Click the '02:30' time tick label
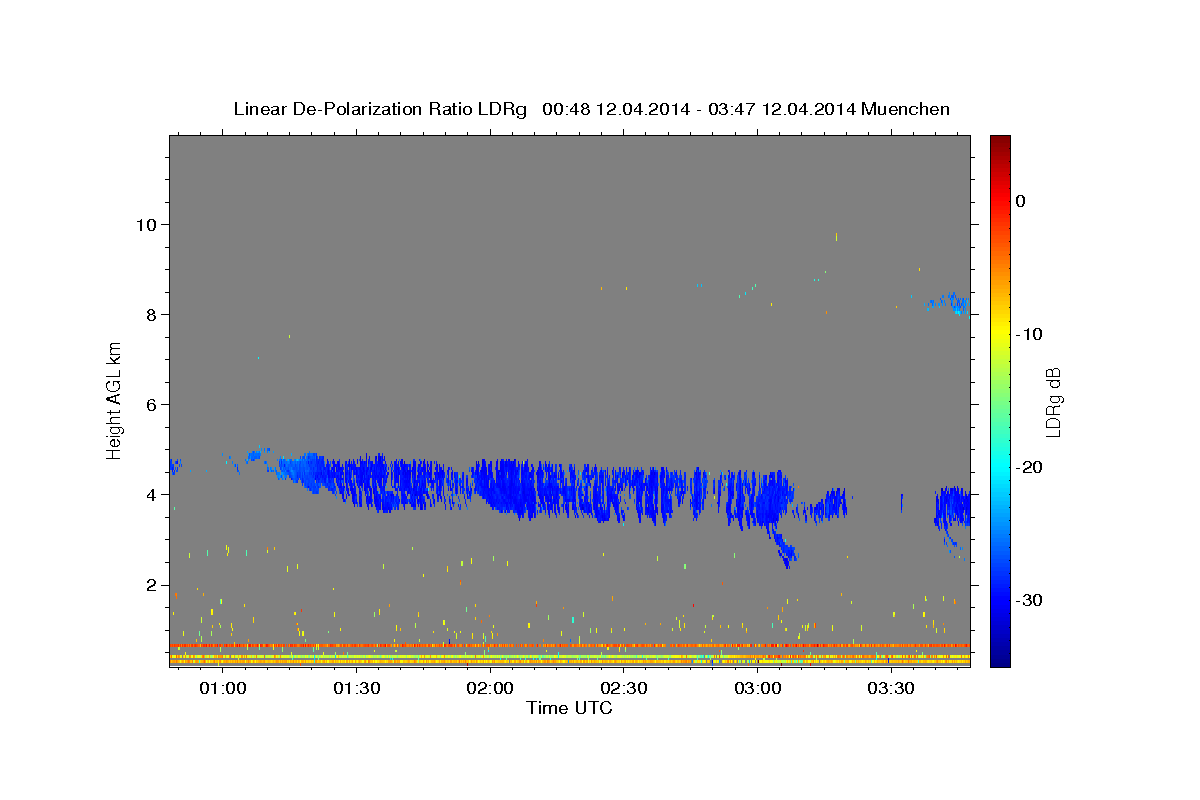The width and height of the screenshot is (1200, 800). [624, 688]
